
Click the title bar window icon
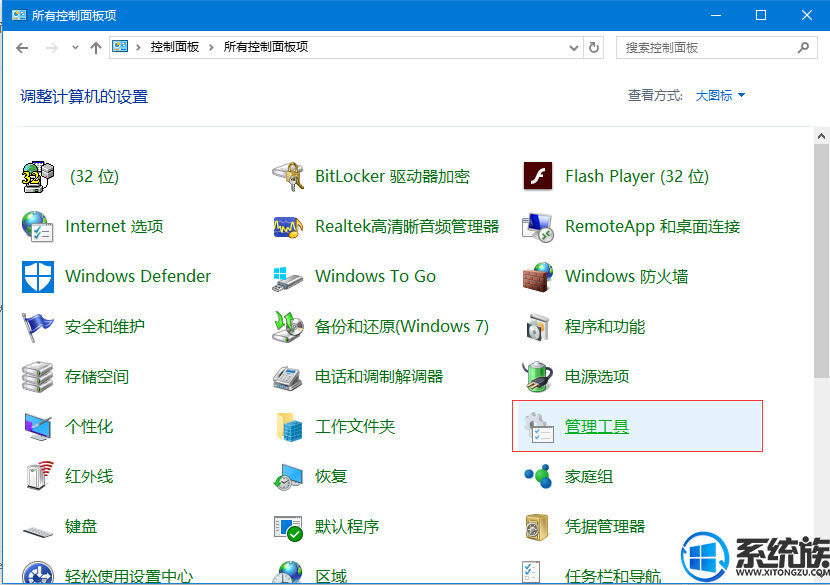pyautogui.click(x=19, y=15)
